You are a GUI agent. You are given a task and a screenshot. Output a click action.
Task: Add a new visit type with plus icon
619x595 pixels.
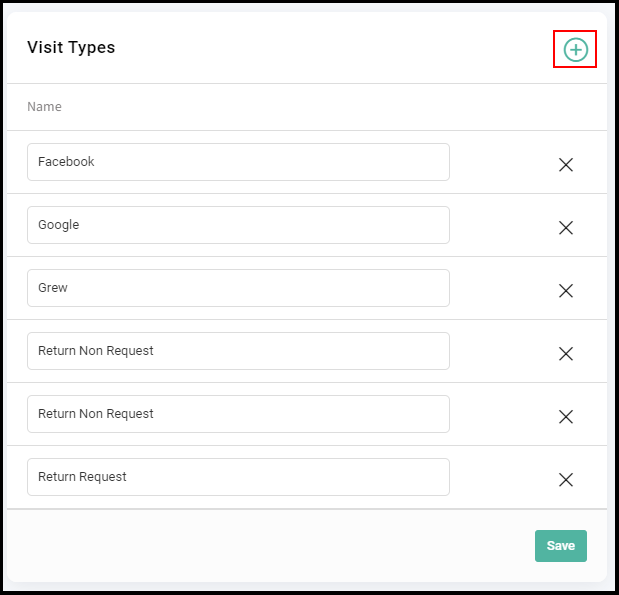point(575,50)
